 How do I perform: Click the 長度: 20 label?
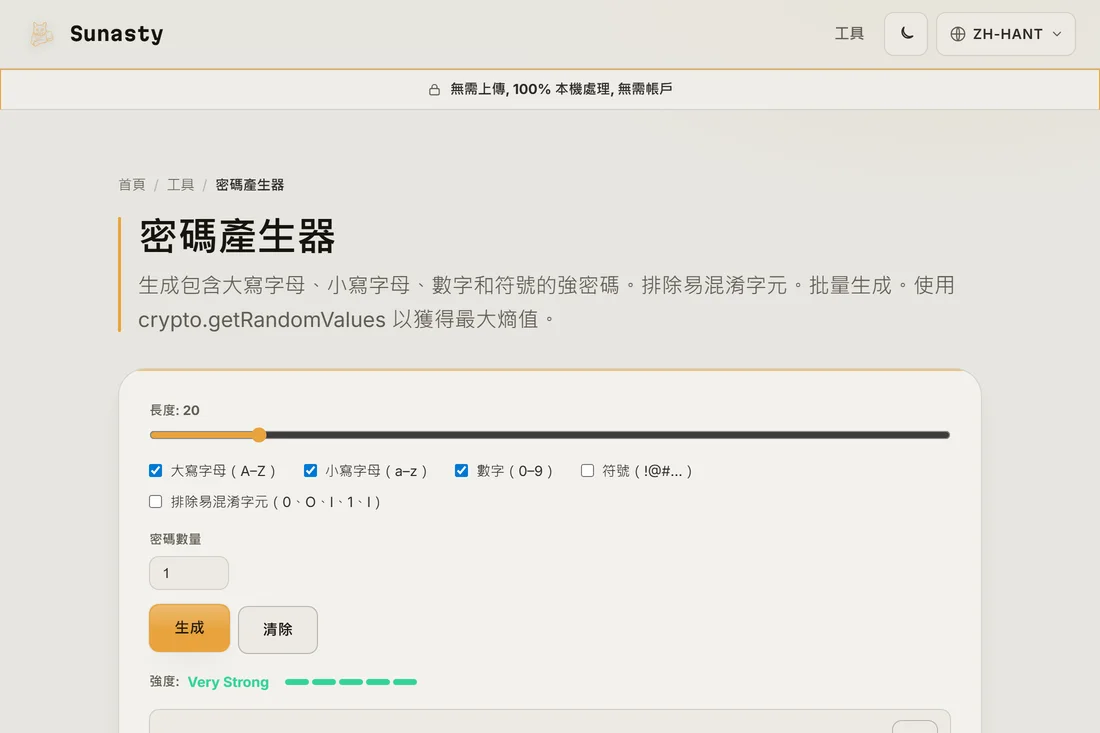point(175,410)
